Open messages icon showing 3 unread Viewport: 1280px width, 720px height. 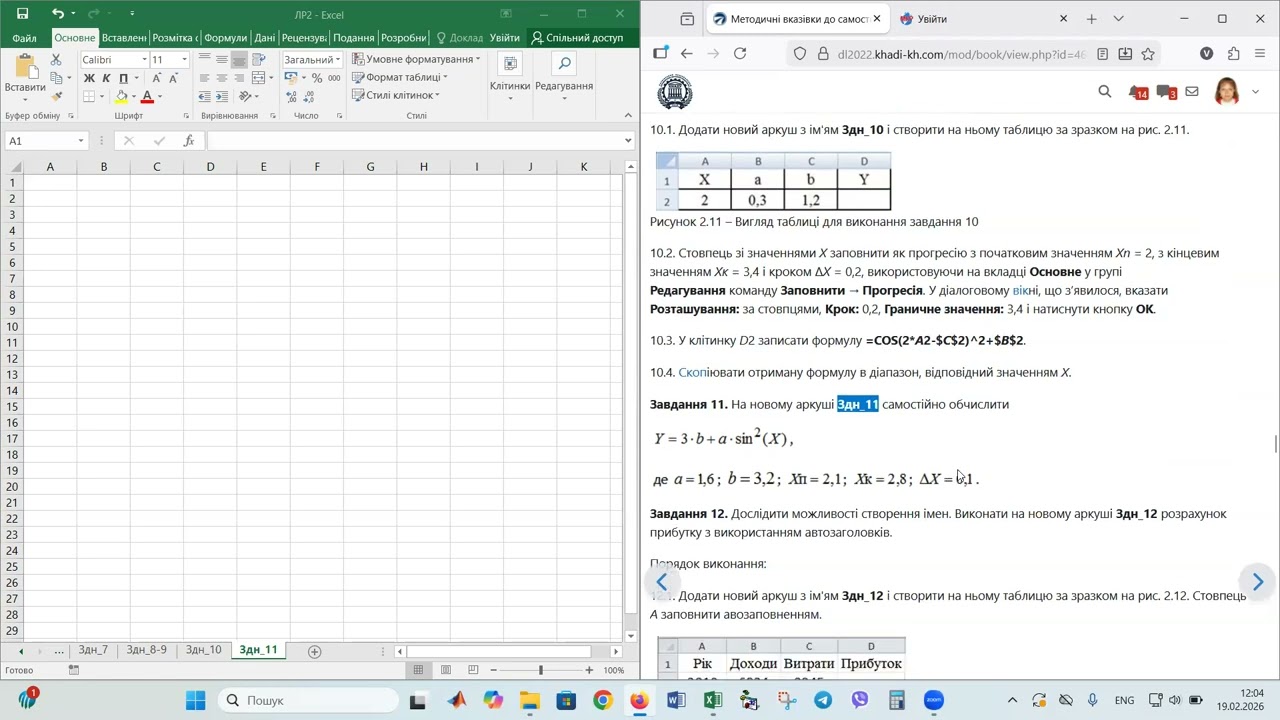pos(1166,92)
